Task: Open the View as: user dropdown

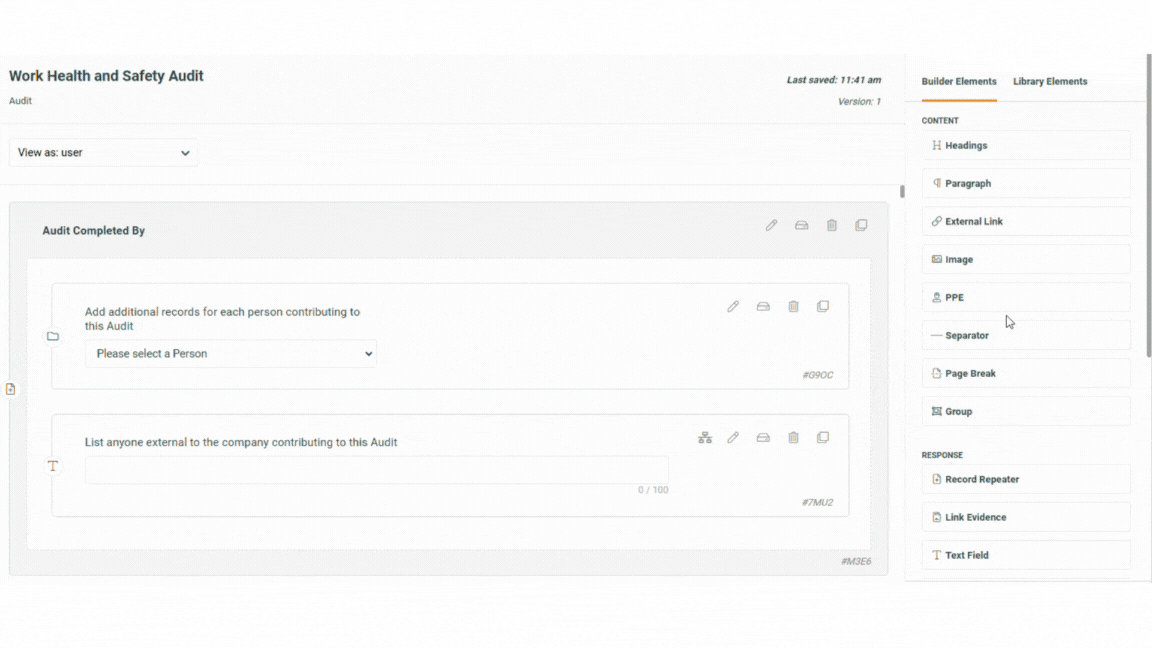Action: [103, 153]
